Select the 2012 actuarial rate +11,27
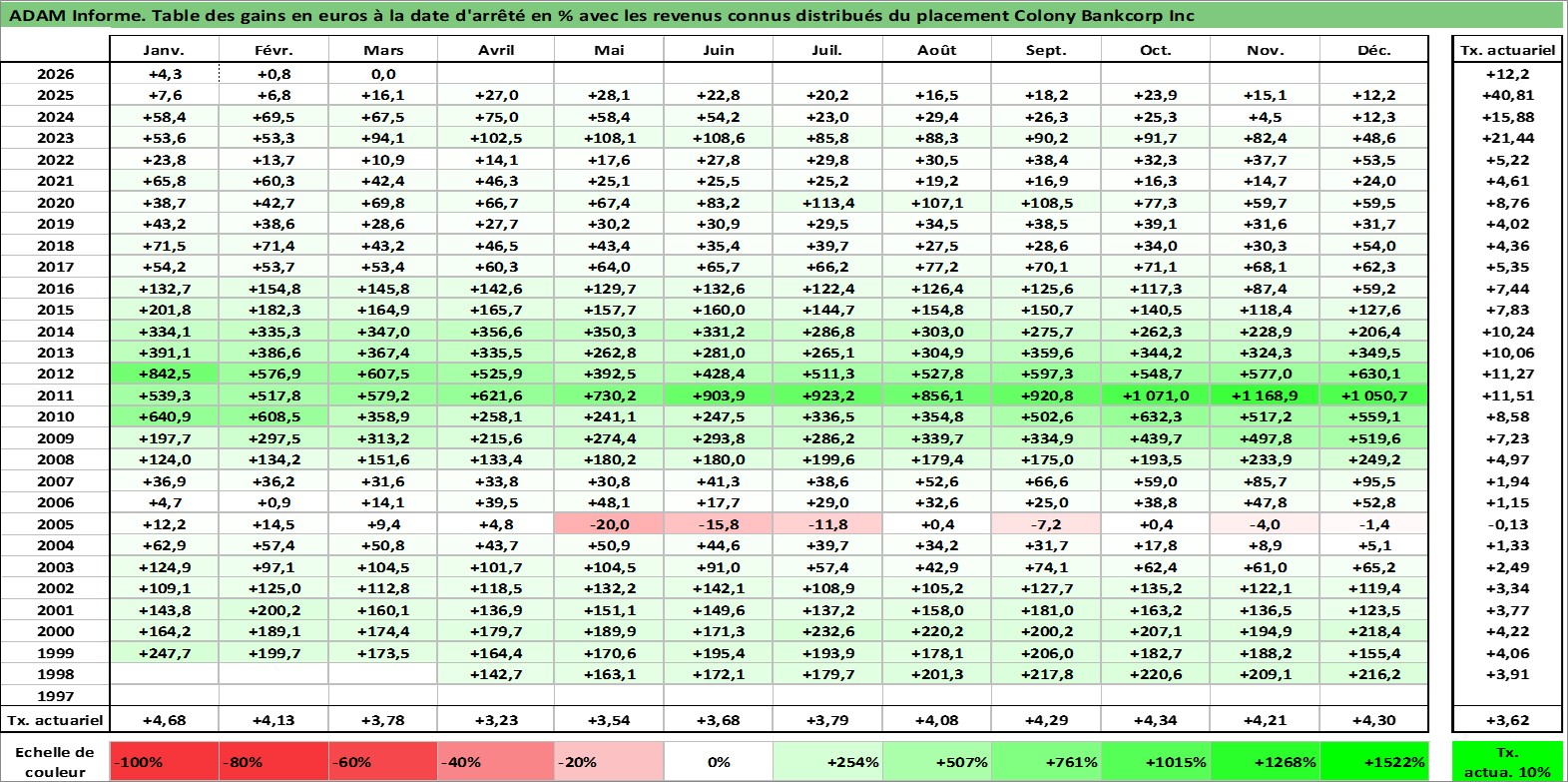The image size is (1568, 782). (1507, 374)
